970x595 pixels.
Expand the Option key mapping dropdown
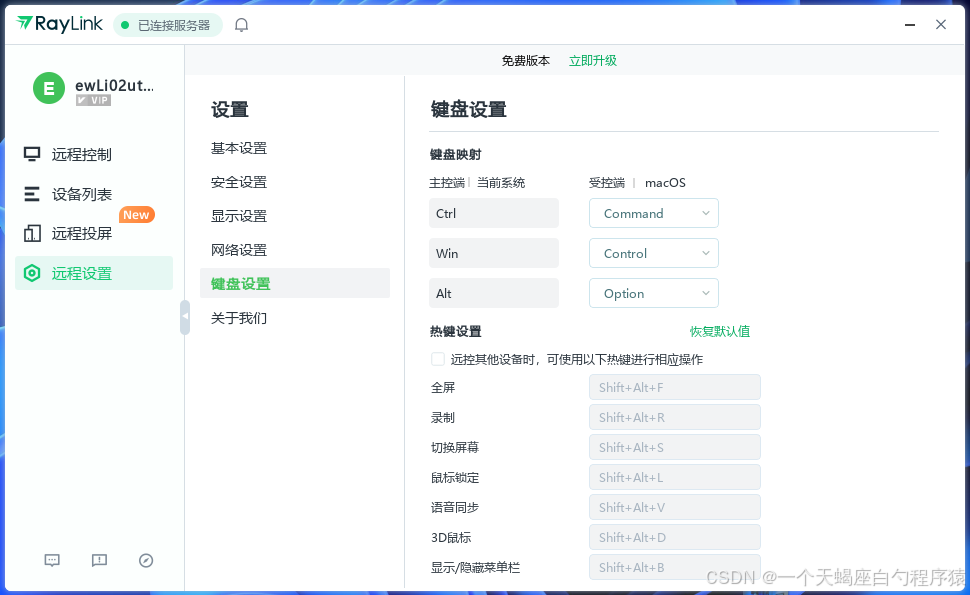(x=653, y=293)
